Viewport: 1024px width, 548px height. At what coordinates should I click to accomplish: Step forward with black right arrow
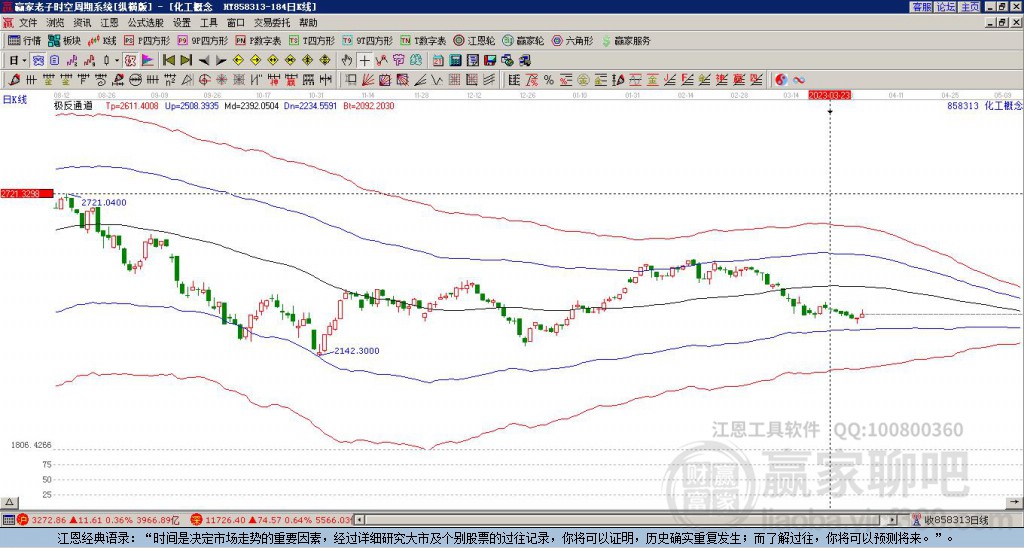(221, 61)
